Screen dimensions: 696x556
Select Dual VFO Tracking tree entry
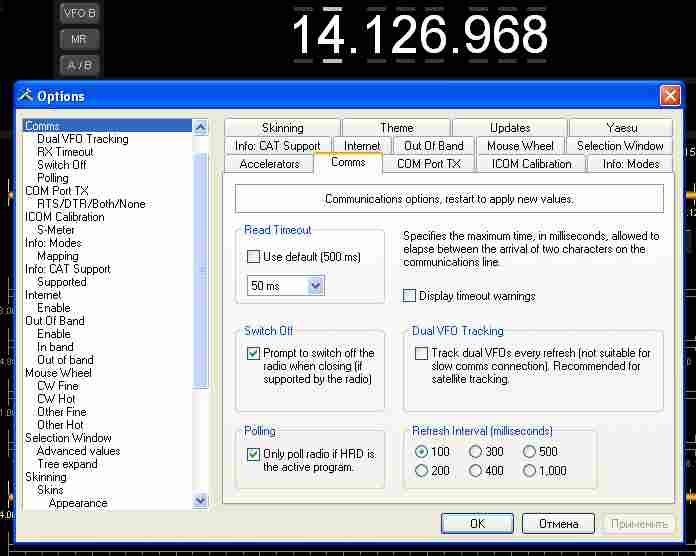pos(82,139)
